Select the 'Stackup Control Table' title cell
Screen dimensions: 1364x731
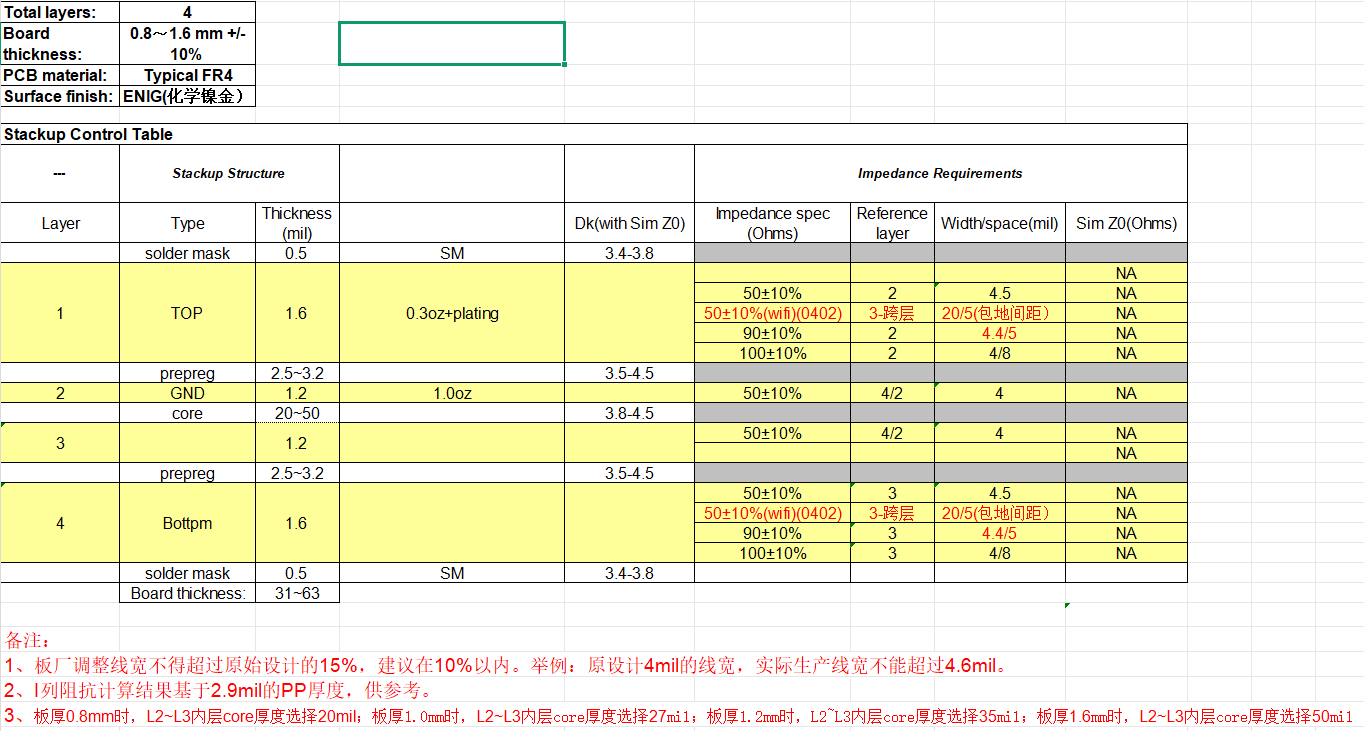coord(88,134)
